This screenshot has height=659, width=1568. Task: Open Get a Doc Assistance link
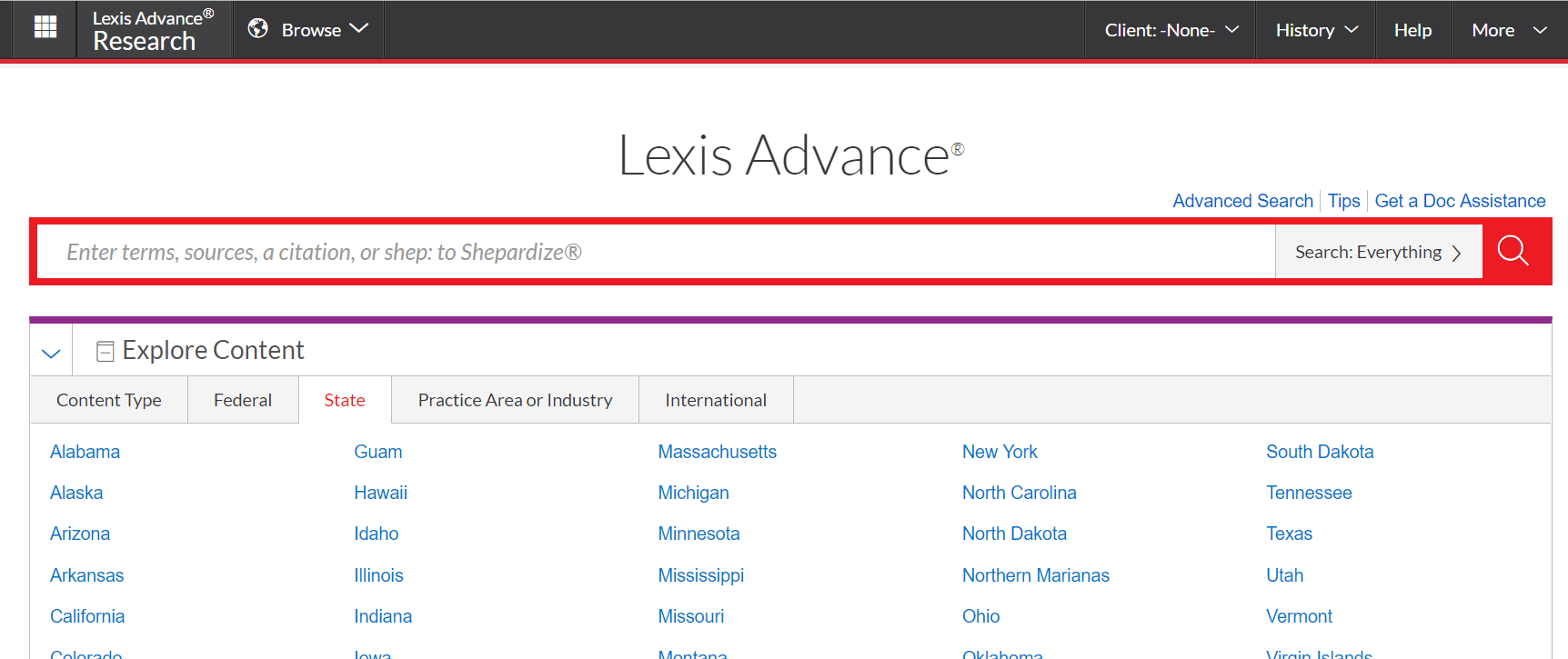1460,201
